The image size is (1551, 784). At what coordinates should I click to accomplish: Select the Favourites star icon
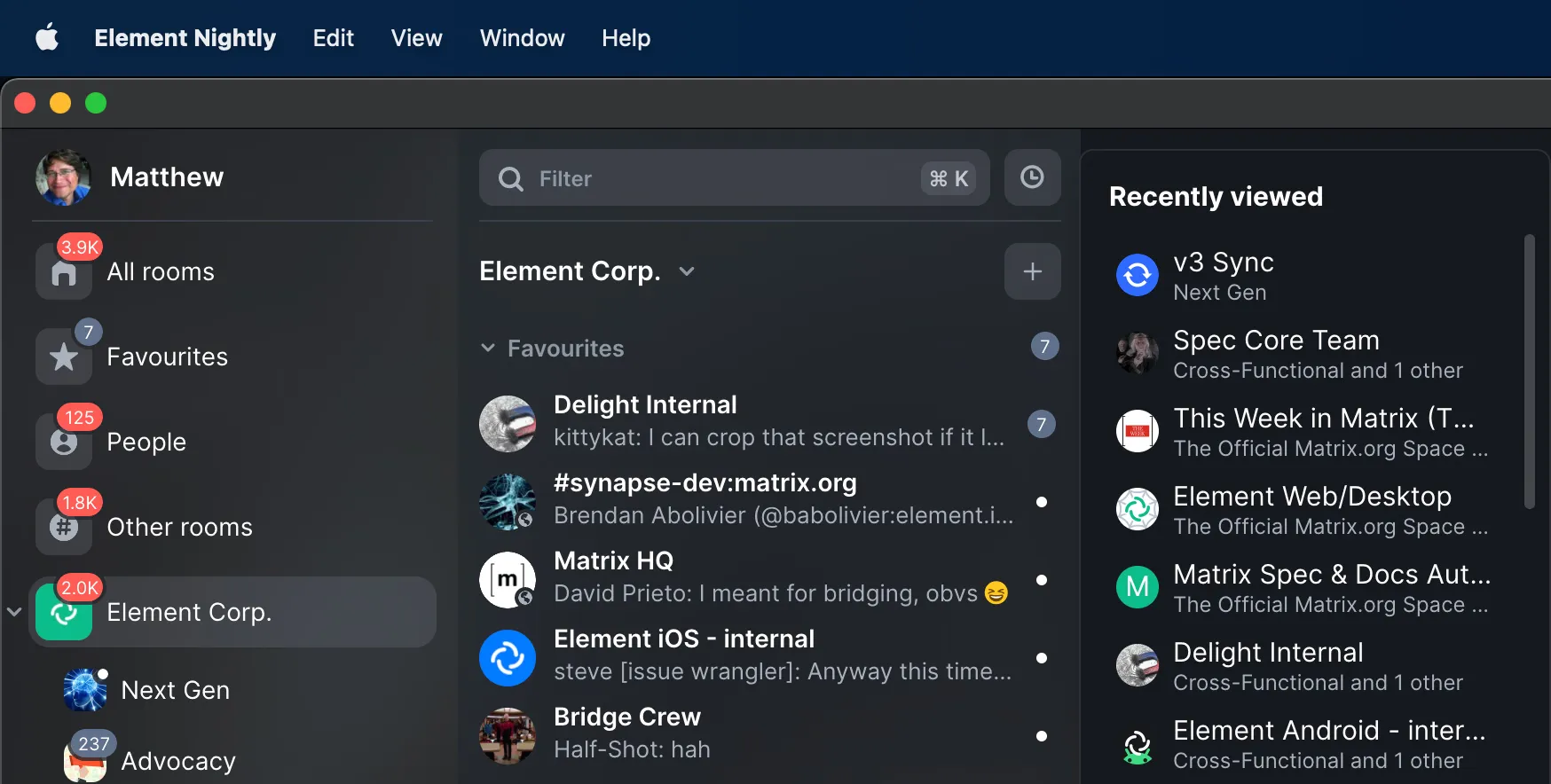(x=64, y=357)
